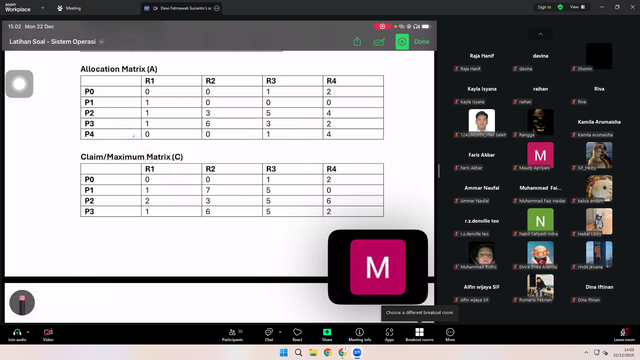
Task: Select the pink pencil tool thumbnail
Action: (22, 302)
